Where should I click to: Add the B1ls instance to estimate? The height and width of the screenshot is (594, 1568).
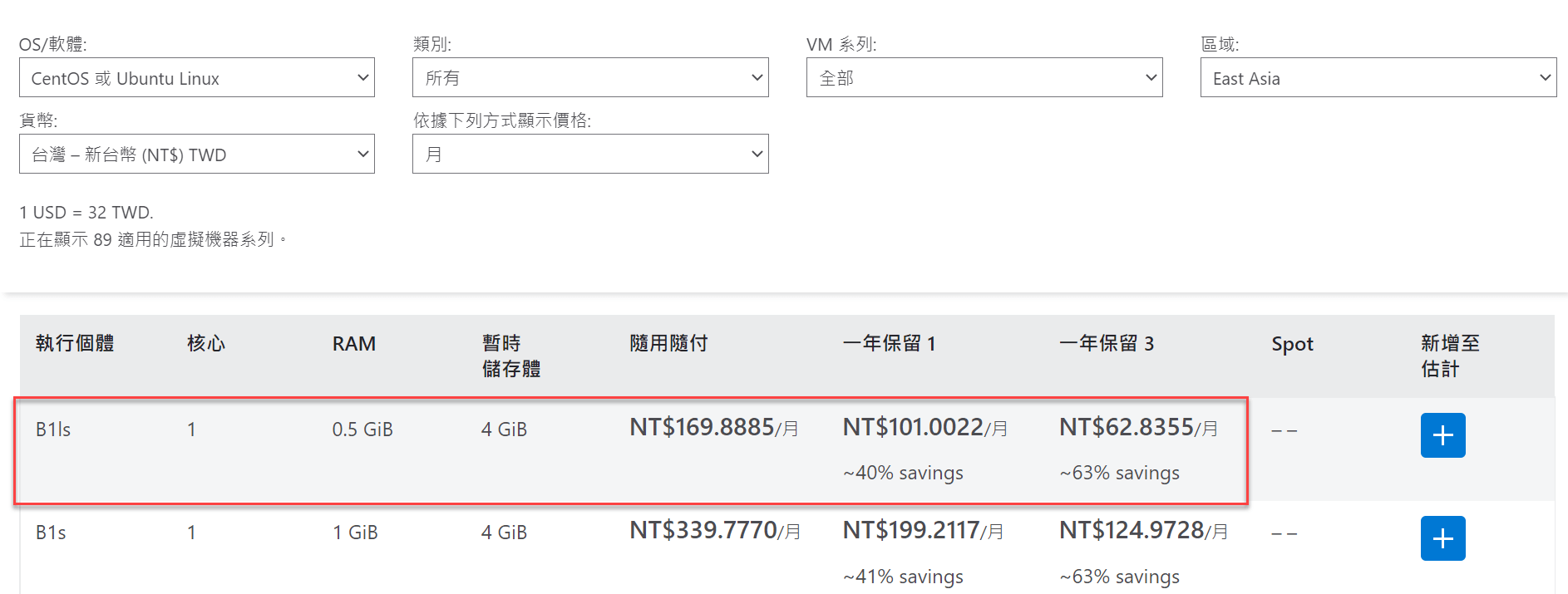1442,435
